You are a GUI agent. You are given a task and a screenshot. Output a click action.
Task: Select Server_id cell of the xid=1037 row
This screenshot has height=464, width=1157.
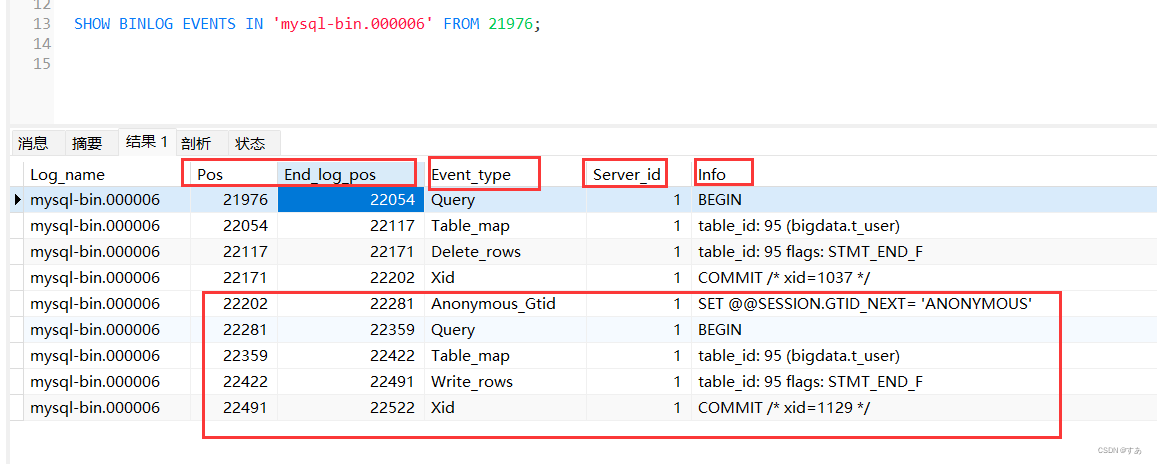point(638,277)
